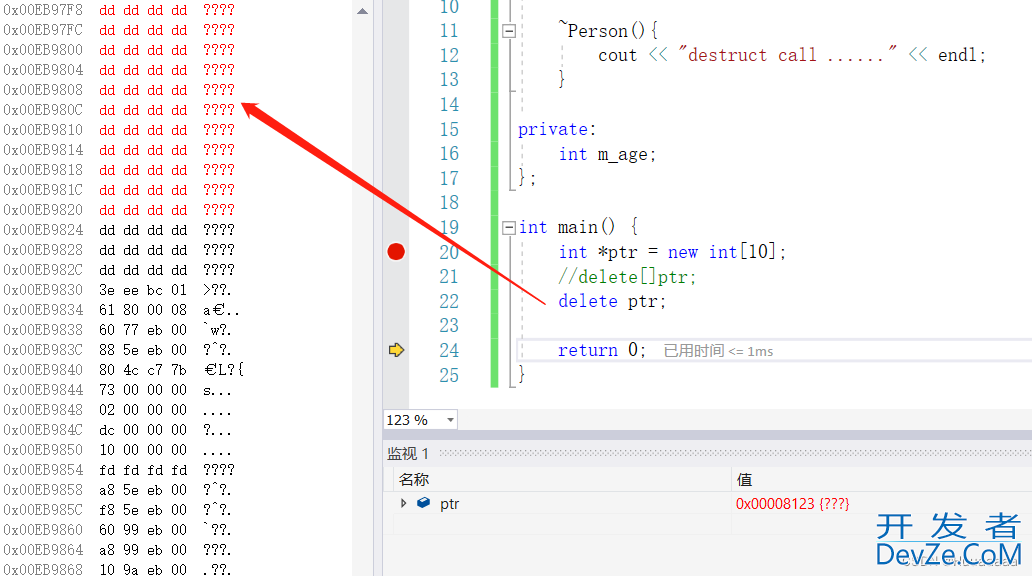
Task: Click memory address 0x00EB97F8
Action: coord(43,10)
